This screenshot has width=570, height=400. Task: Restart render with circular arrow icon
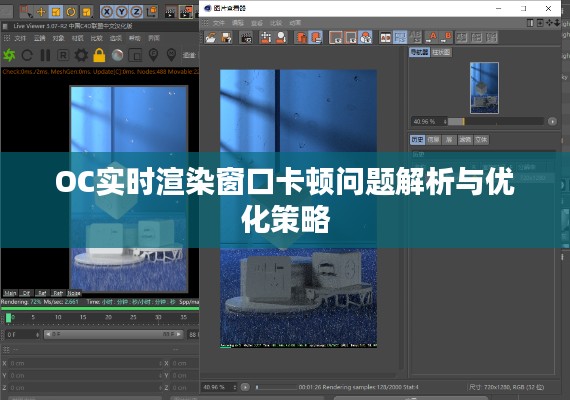click(27, 55)
